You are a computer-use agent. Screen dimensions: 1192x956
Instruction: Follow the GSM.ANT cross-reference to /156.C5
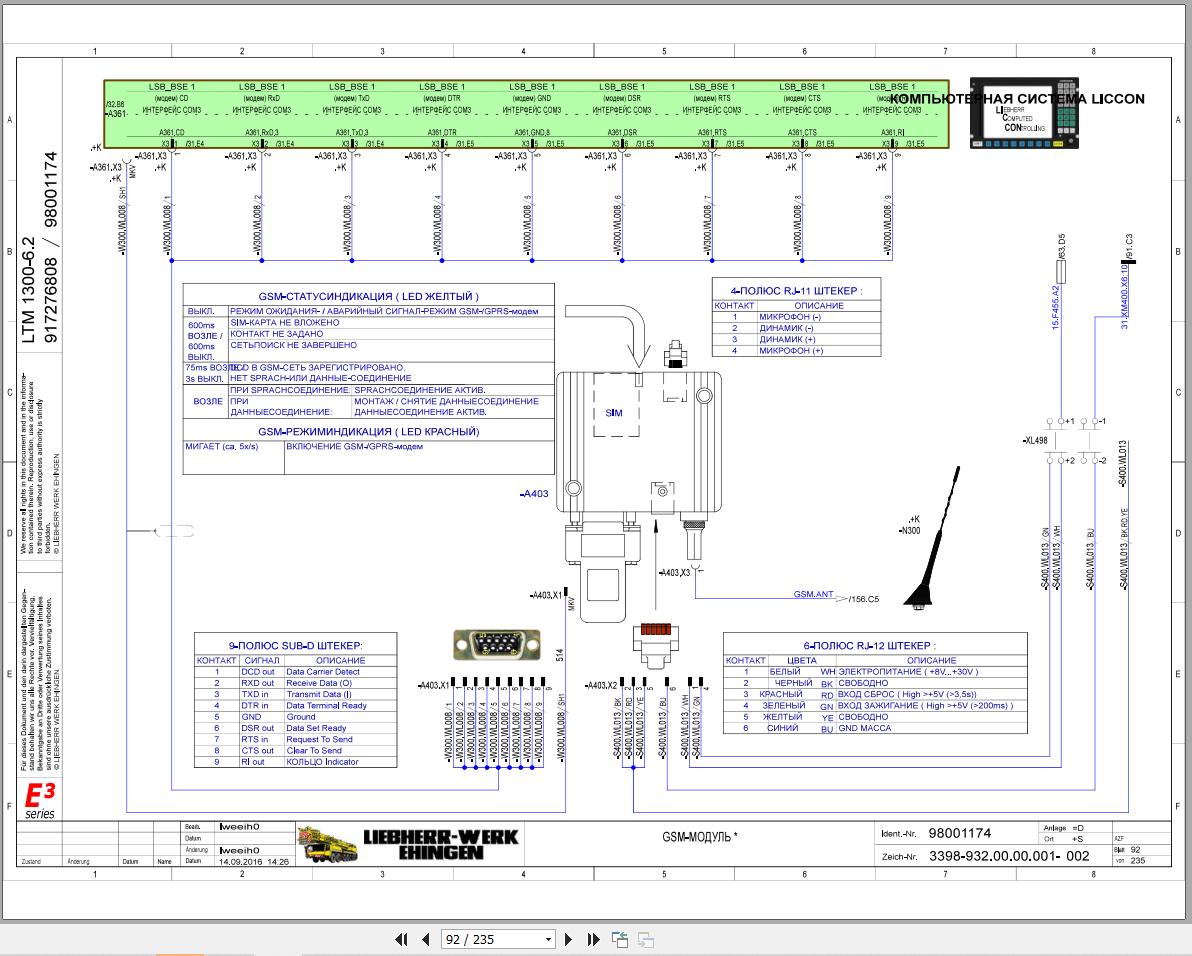[x=863, y=598]
